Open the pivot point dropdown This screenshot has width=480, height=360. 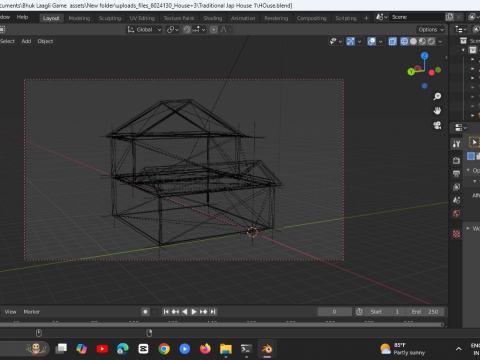point(173,30)
